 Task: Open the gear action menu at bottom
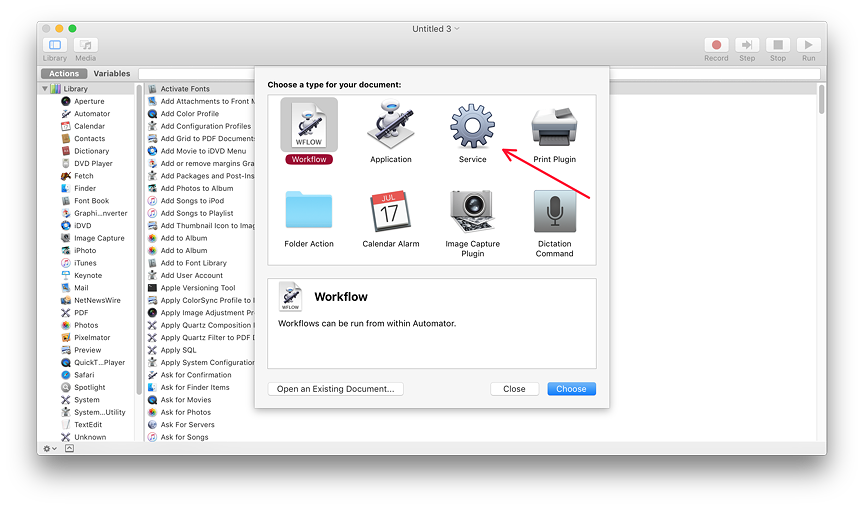tap(50, 448)
